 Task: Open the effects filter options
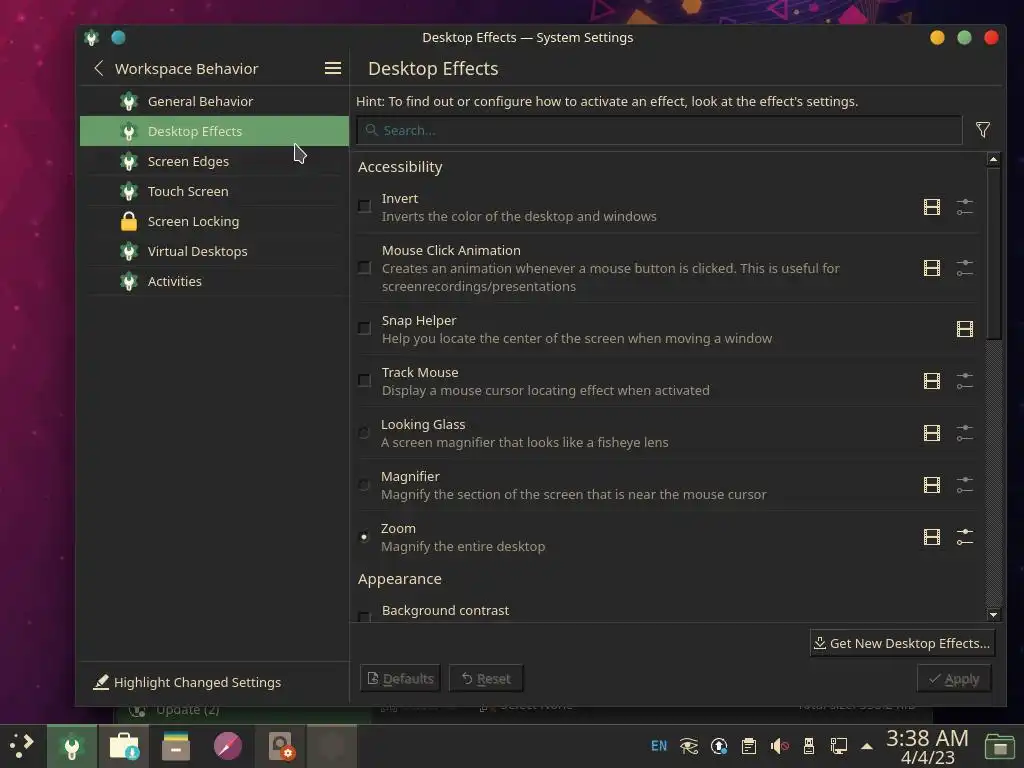(982, 130)
